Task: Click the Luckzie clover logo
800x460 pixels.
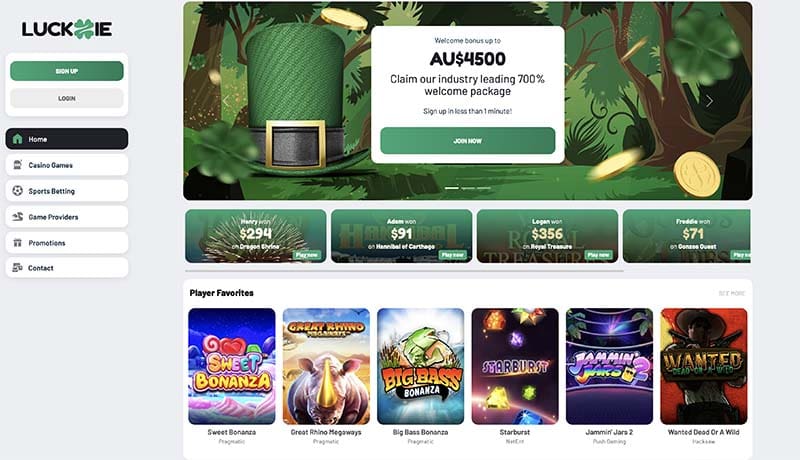Action: (x=67, y=29)
